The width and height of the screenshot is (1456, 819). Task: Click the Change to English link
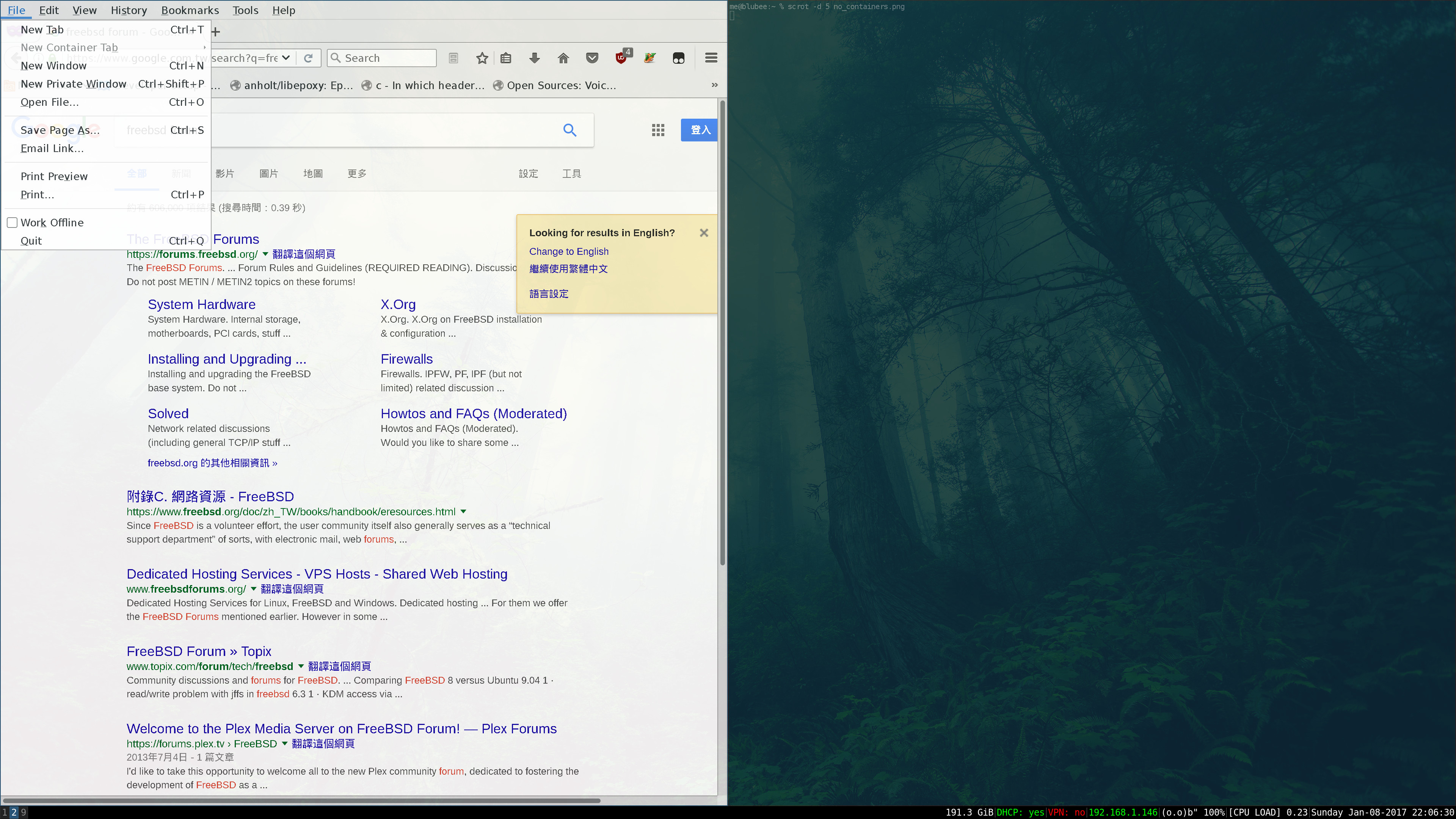[569, 251]
